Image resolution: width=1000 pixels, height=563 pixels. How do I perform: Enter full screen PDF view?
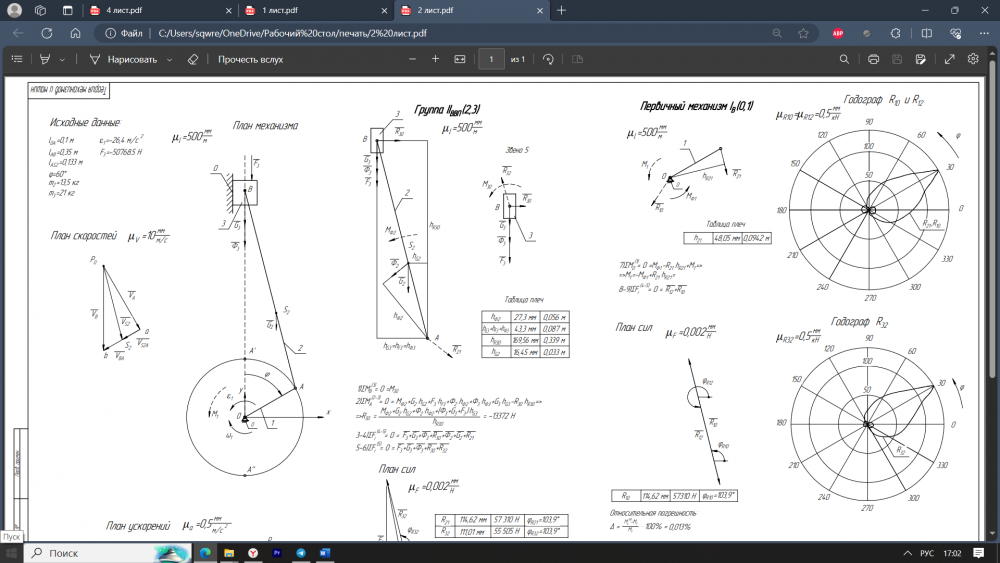[x=949, y=59]
